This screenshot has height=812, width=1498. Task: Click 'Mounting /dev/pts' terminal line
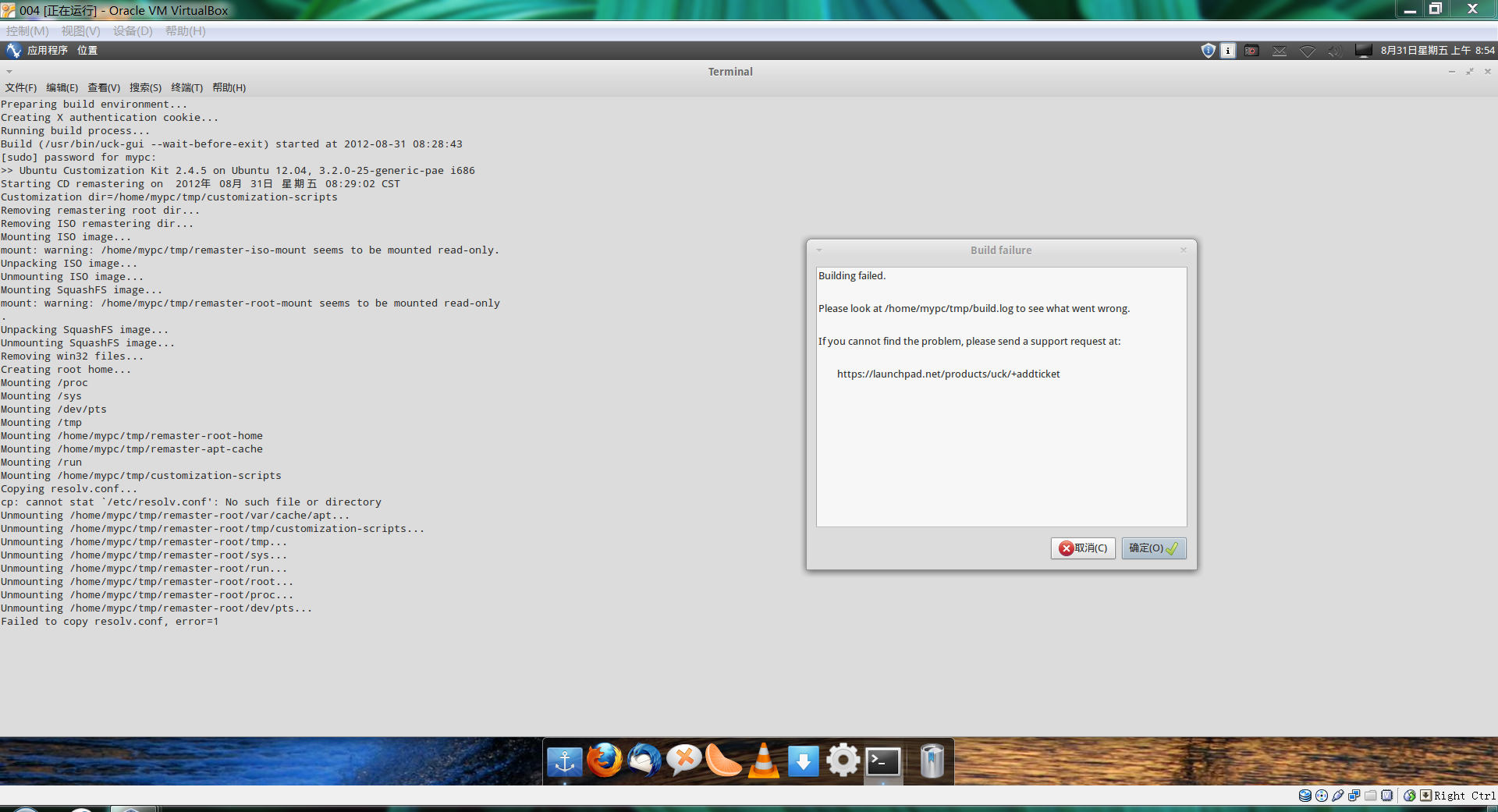54,410
